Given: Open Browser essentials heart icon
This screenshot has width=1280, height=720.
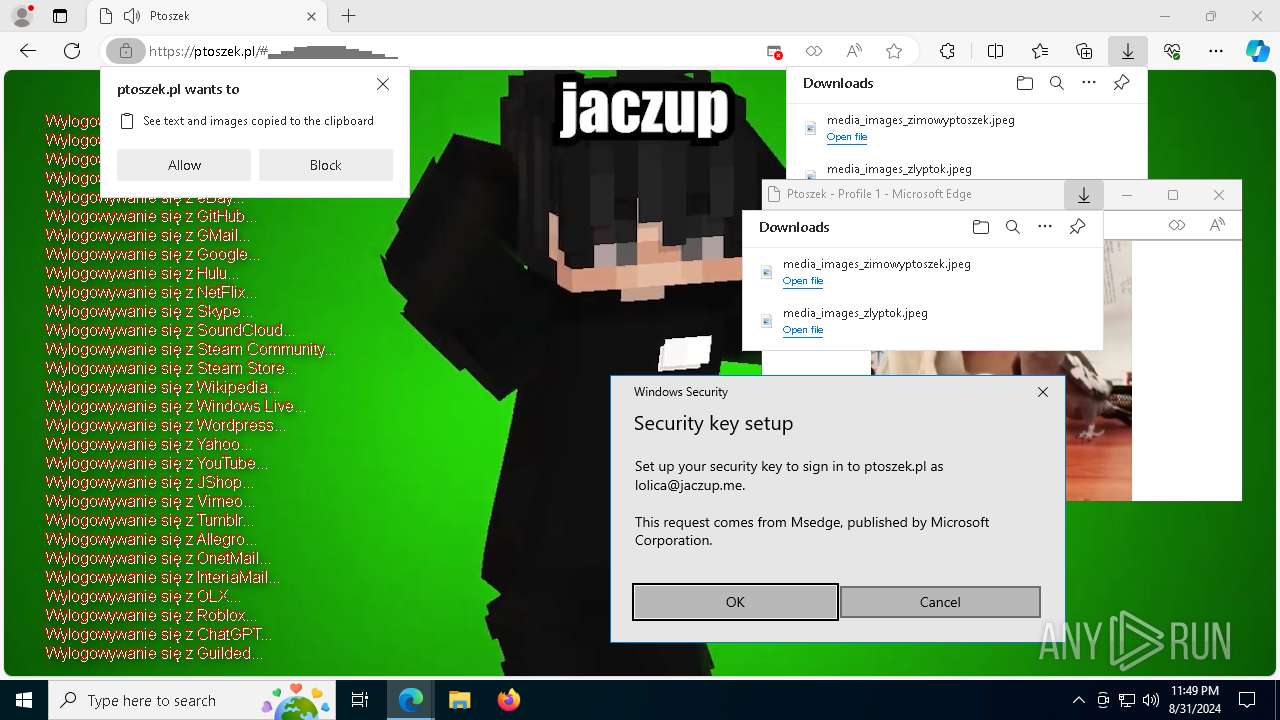Looking at the screenshot, I should tap(1172, 51).
